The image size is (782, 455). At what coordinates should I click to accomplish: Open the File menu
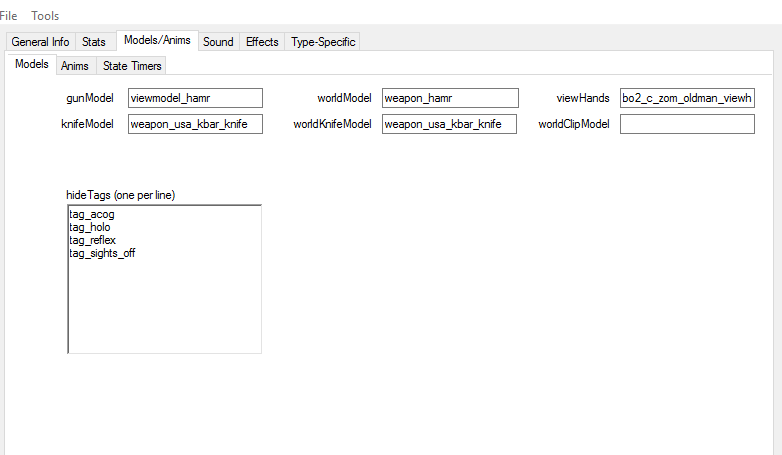(8, 16)
